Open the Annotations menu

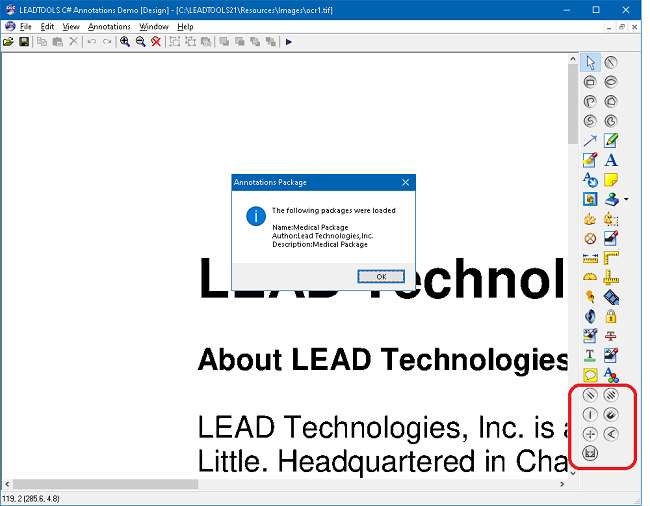pyautogui.click(x=109, y=27)
